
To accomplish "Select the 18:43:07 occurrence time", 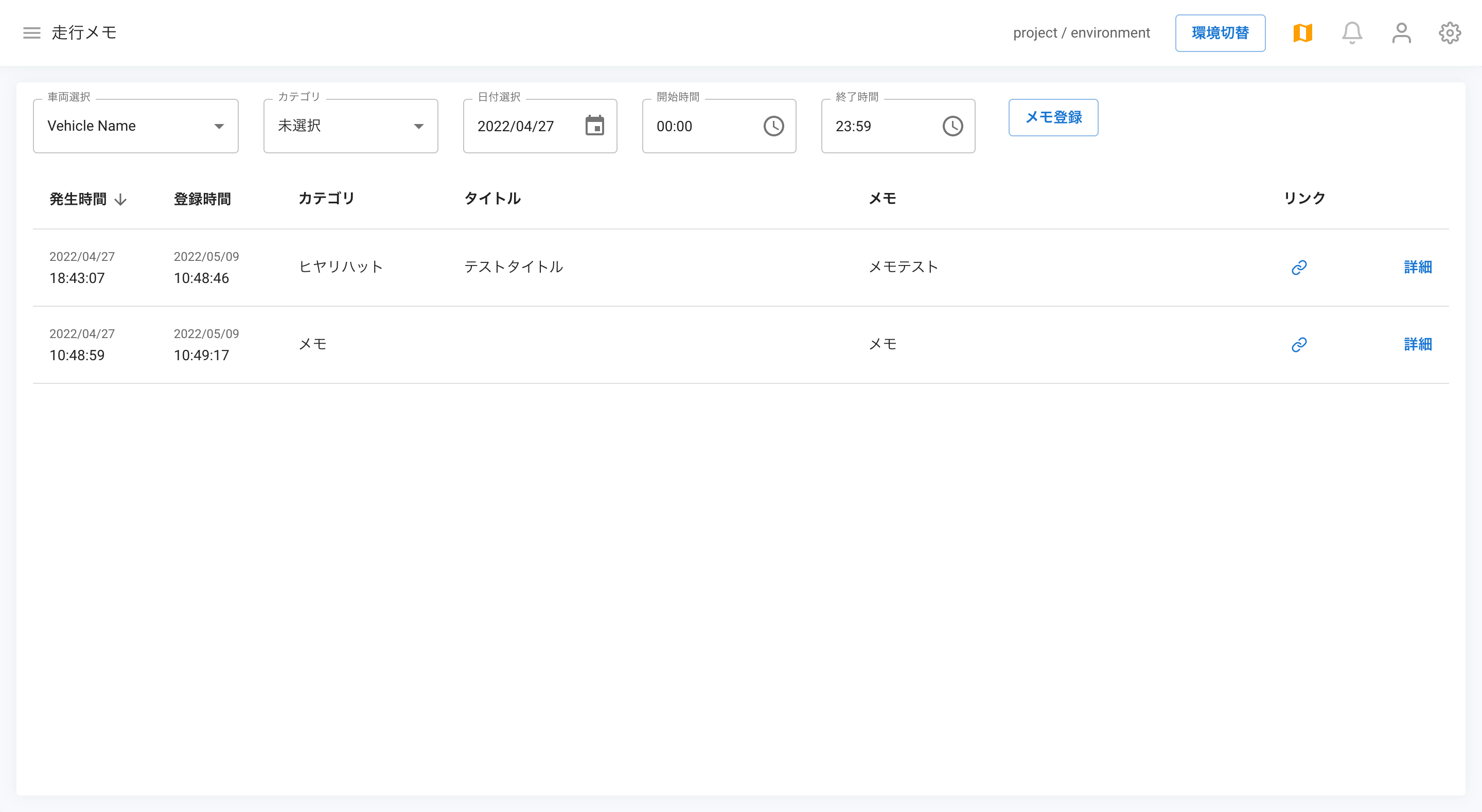I will pos(77,278).
